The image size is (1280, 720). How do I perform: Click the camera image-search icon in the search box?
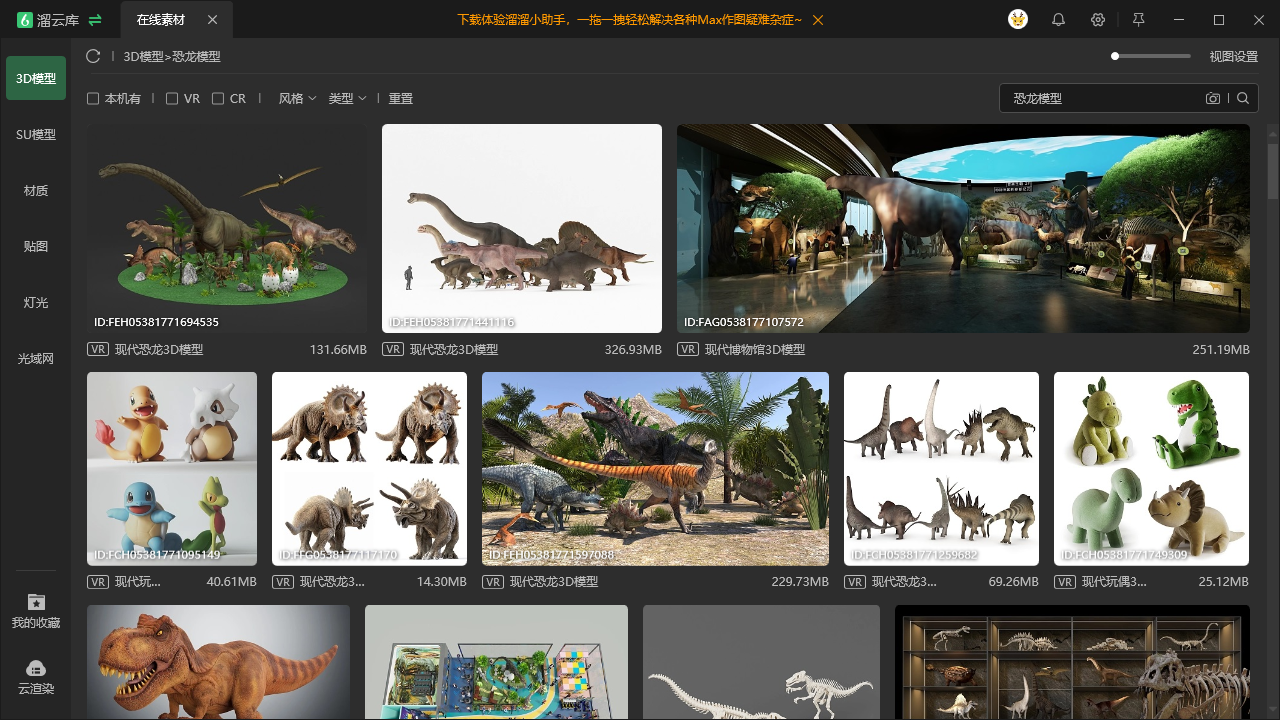(1213, 98)
